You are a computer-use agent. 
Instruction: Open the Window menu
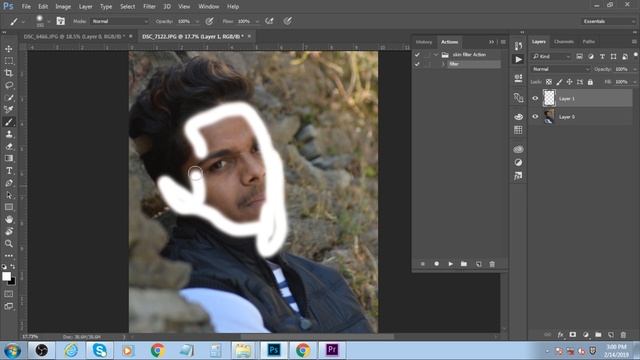[209, 7]
